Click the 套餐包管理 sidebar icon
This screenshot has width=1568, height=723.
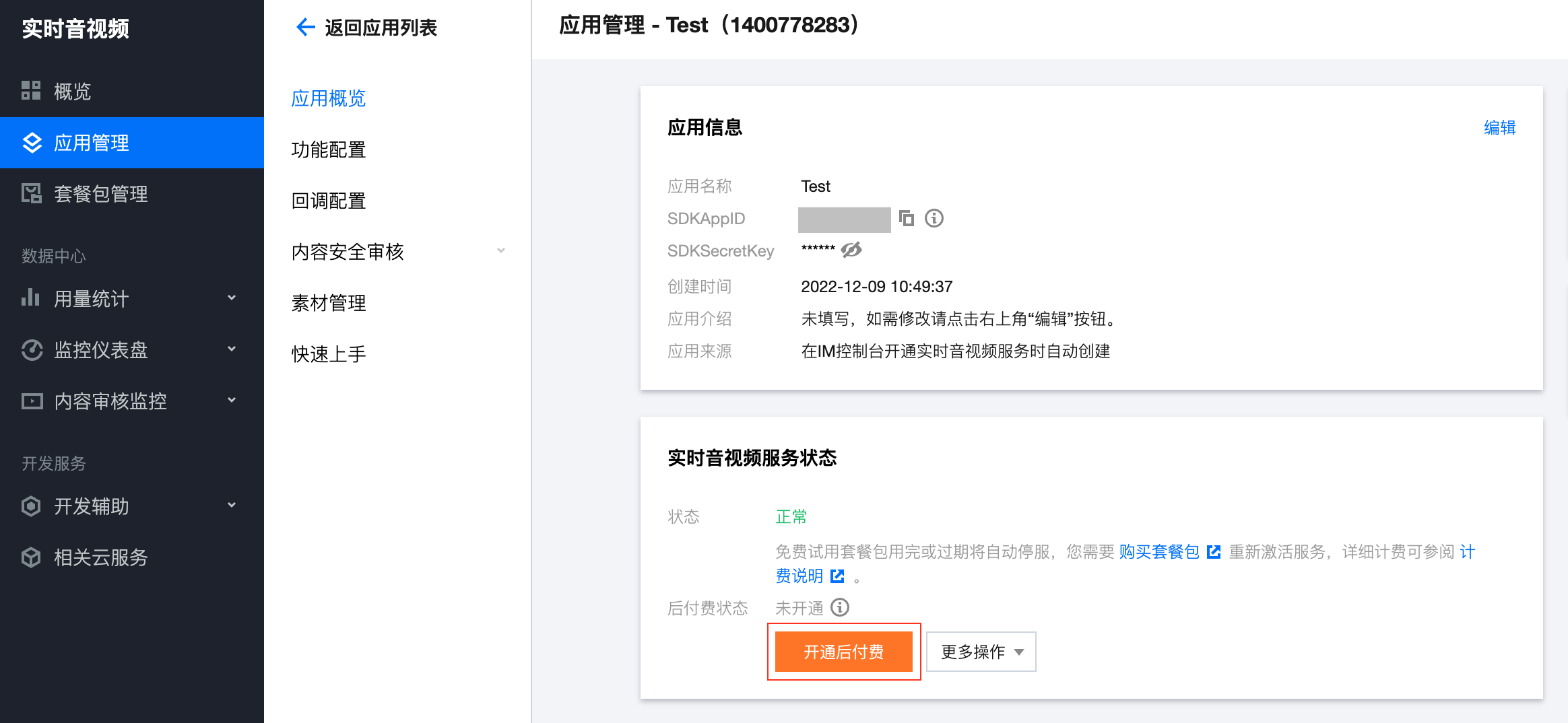(x=31, y=194)
